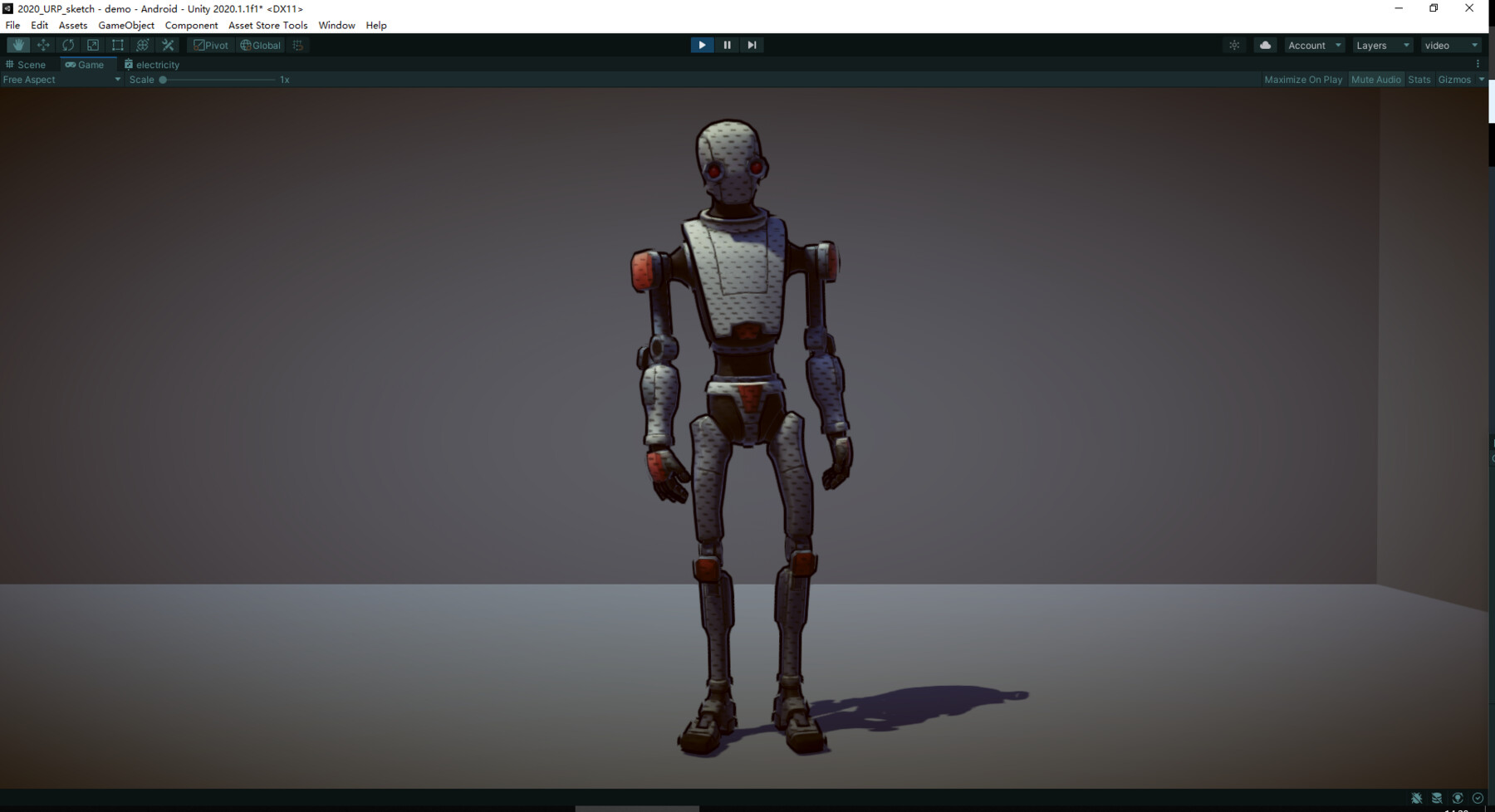
Task: Switch to the Scene tab
Action: click(28, 64)
